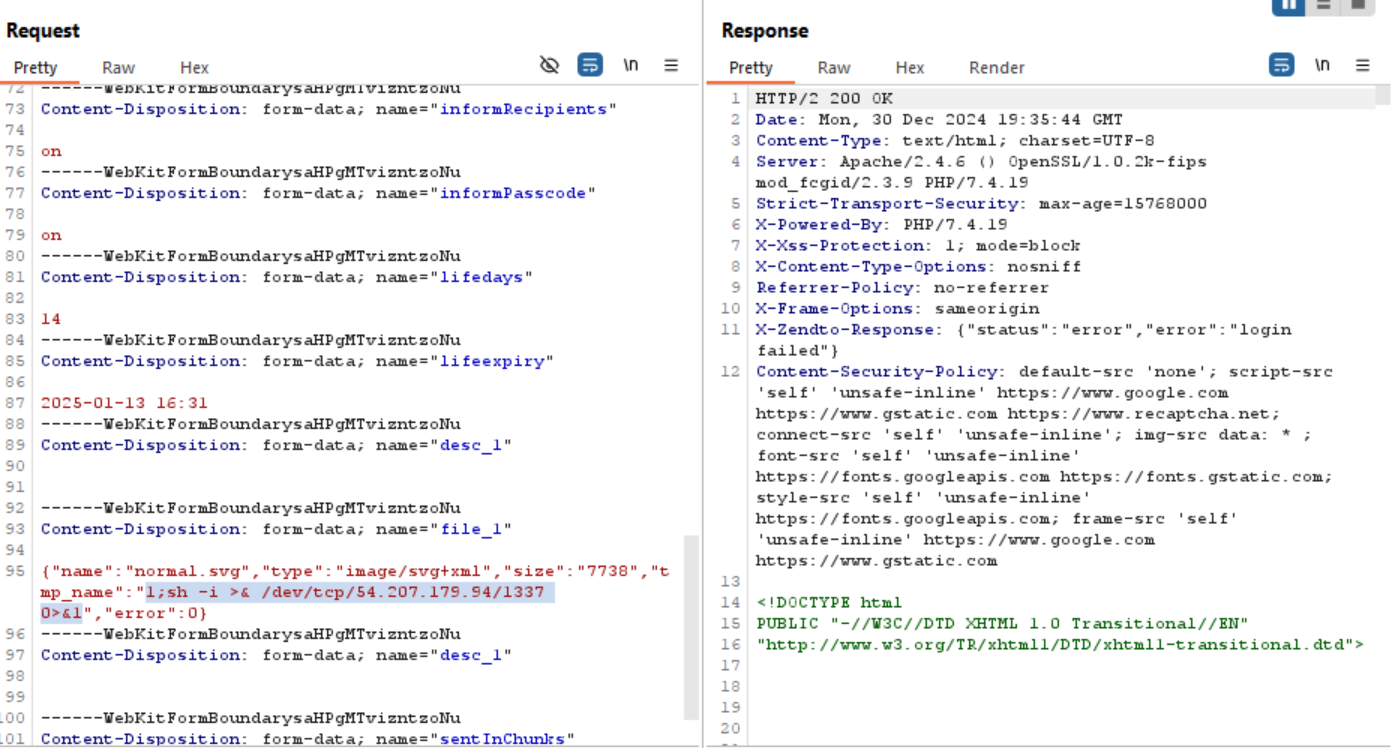Toggle non-printable characters eye icon in Request
The height and width of the screenshot is (748, 1393).
(549, 66)
